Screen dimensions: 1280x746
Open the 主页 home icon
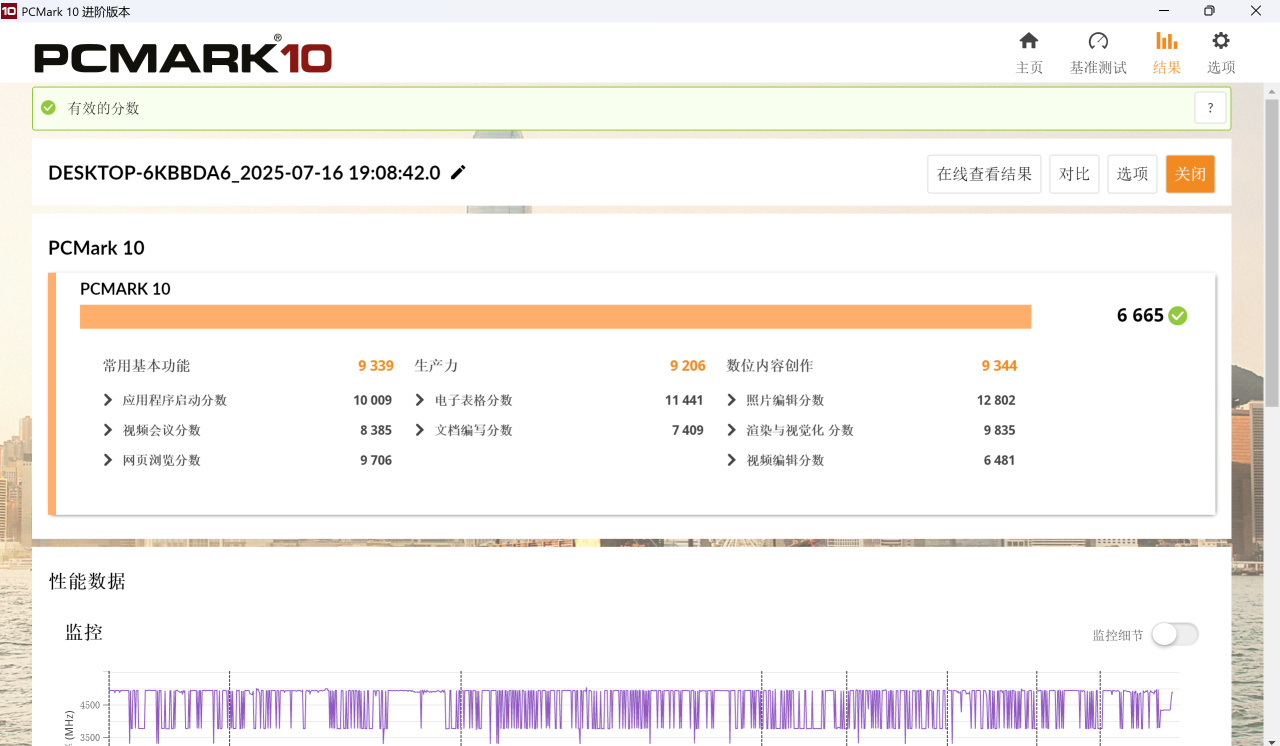pos(1029,41)
